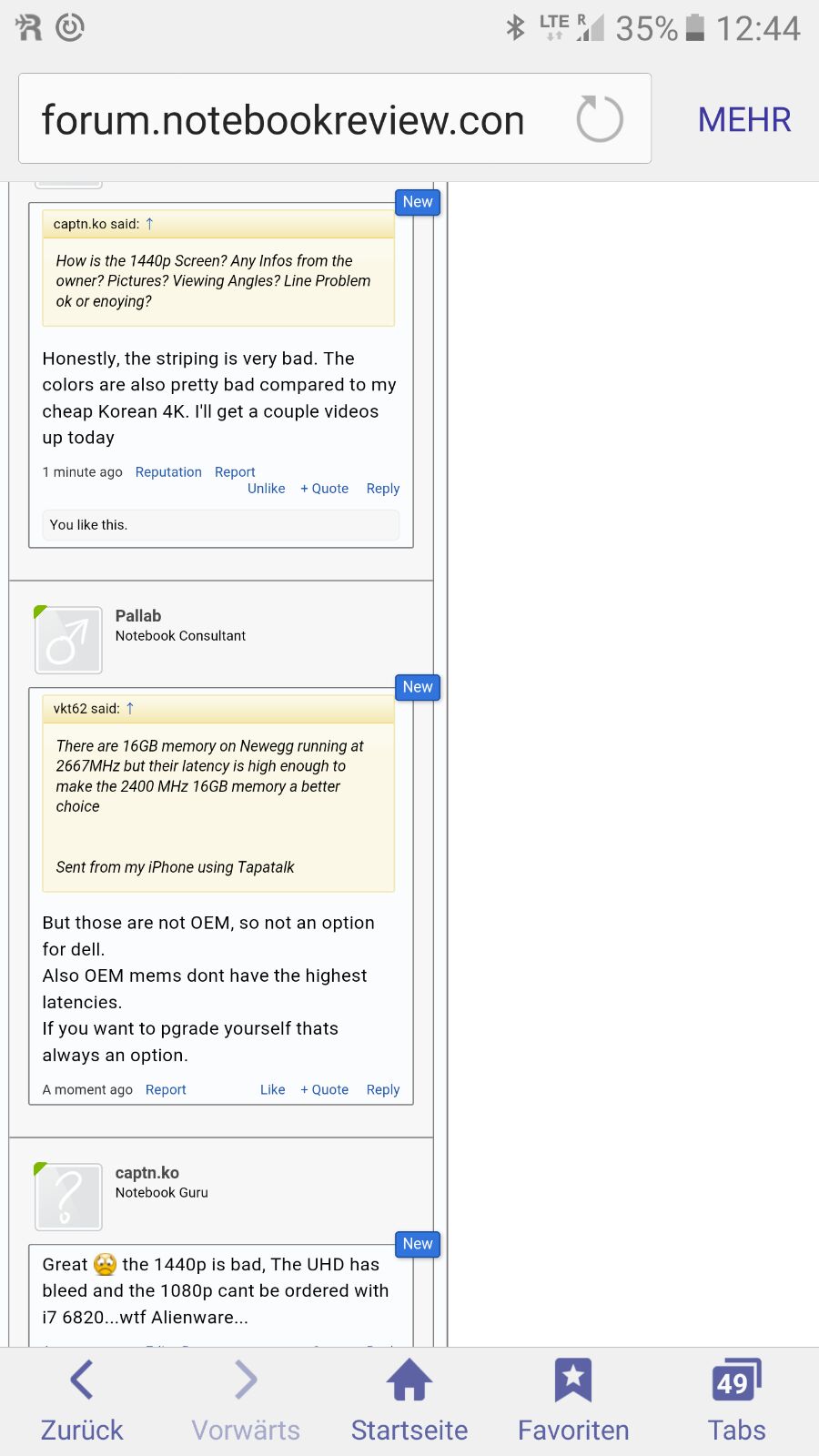The image size is (819, 1456).
Task: Report Pallab's post
Action: [166, 1090]
